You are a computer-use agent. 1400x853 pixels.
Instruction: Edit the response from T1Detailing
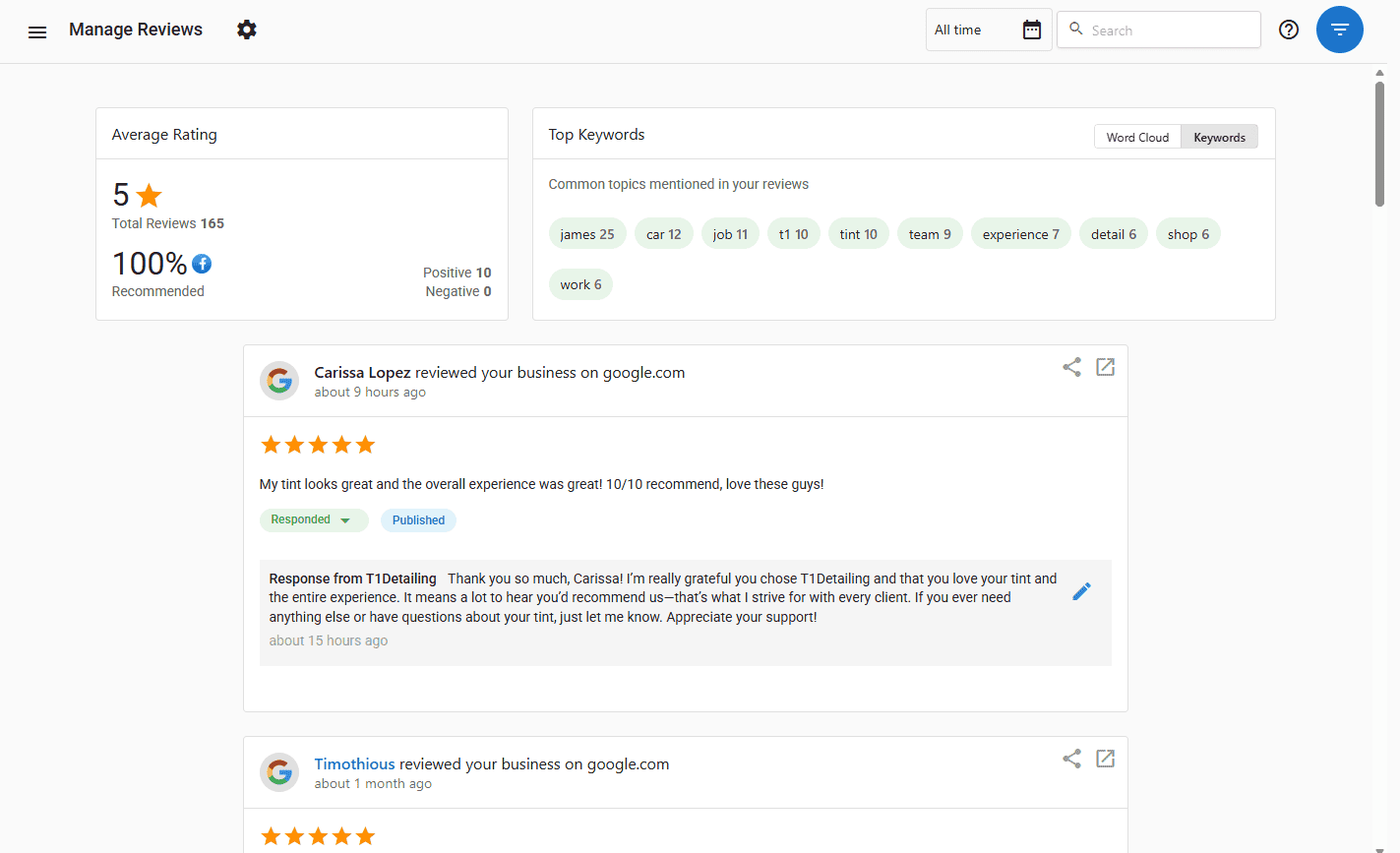click(1082, 591)
